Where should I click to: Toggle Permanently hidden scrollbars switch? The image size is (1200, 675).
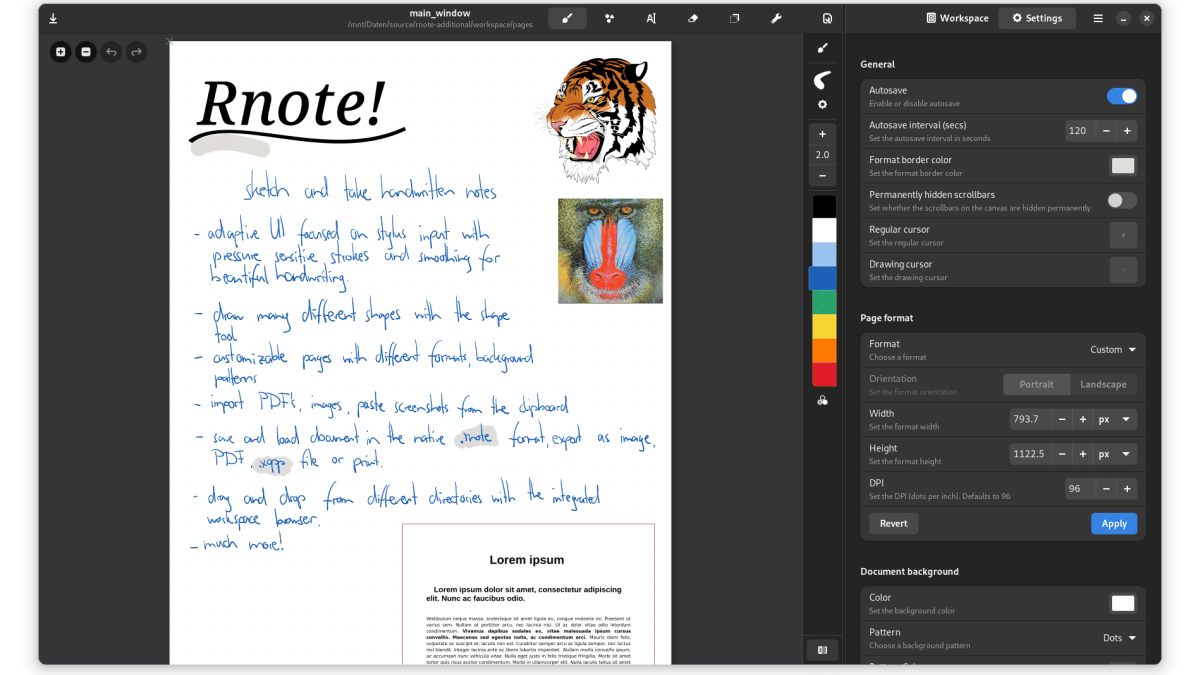[x=1122, y=201]
